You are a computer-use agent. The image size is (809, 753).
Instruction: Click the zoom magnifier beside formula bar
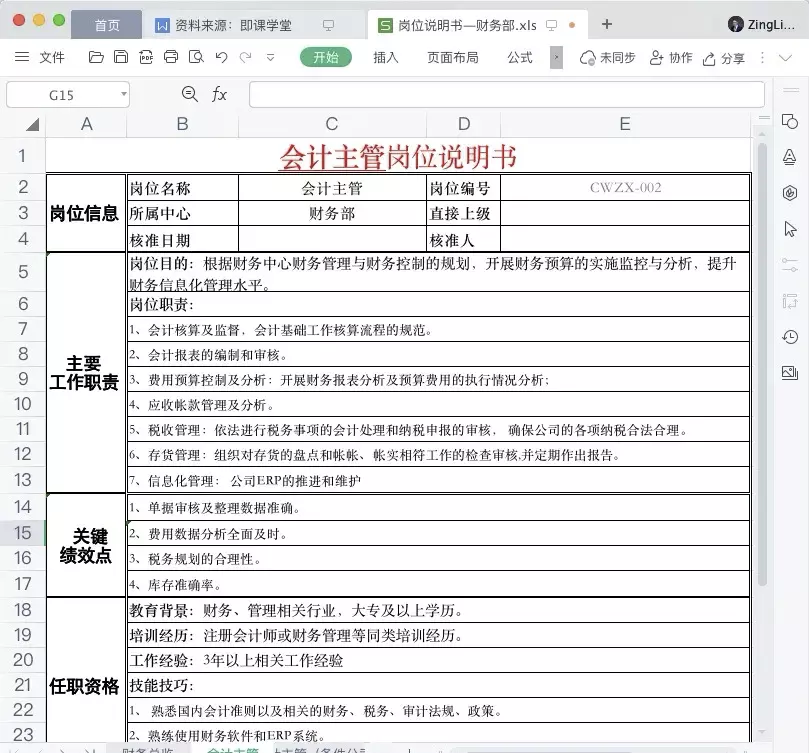click(190, 94)
